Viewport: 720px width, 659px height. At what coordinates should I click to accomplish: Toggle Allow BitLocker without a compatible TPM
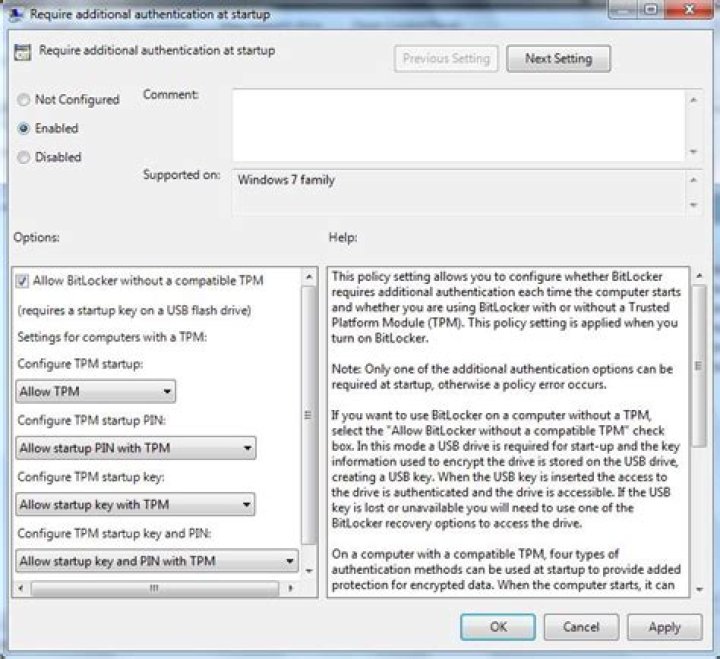point(22,281)
